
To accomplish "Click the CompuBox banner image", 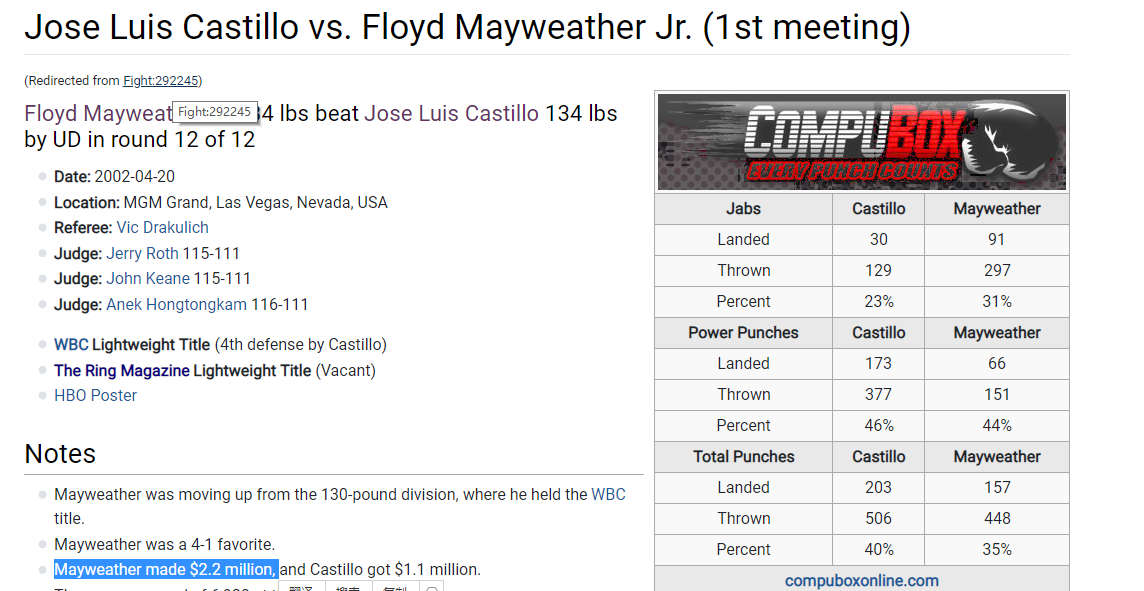I will pos(862,142).
